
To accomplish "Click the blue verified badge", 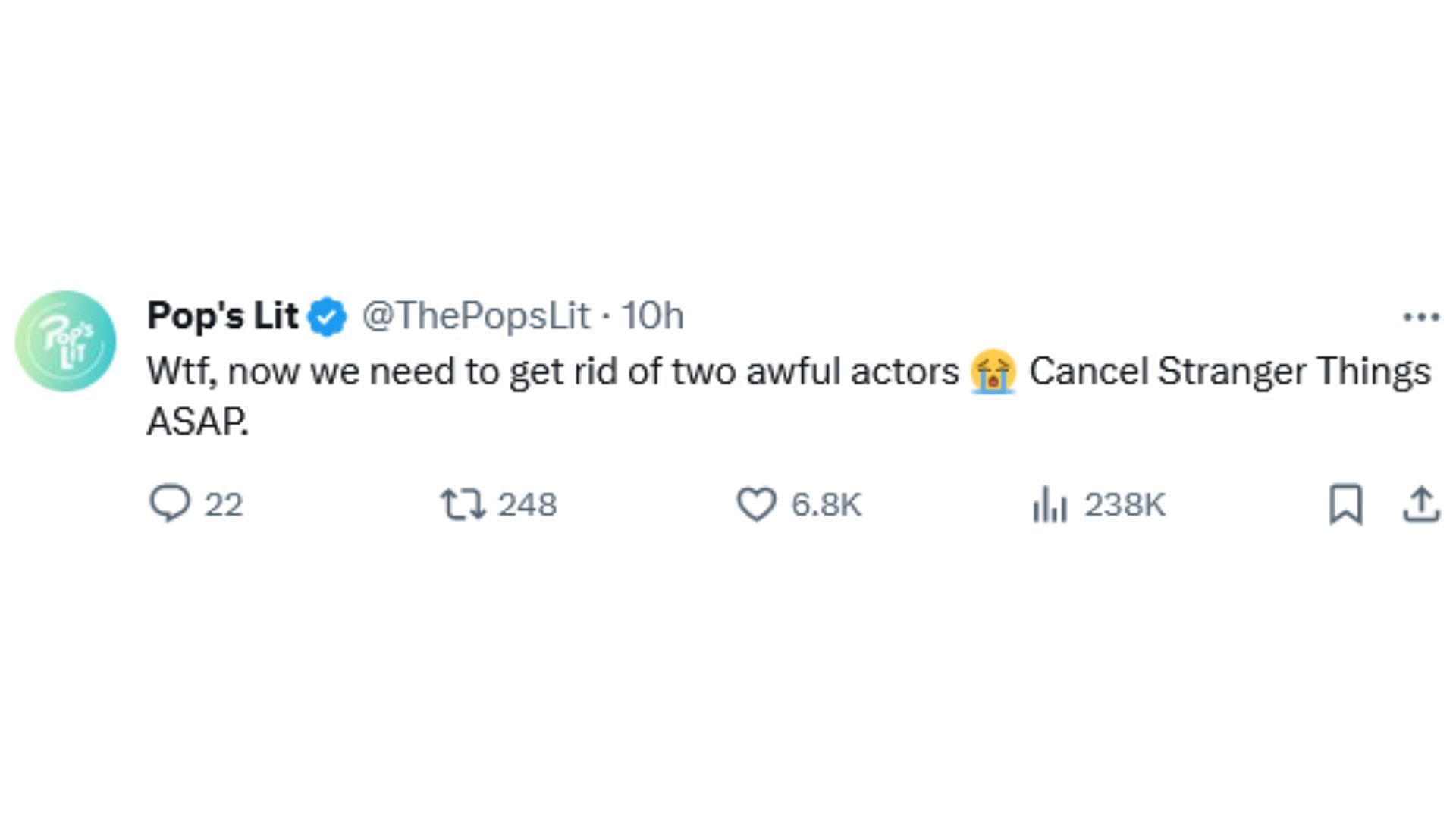I will tap(328, 317).
